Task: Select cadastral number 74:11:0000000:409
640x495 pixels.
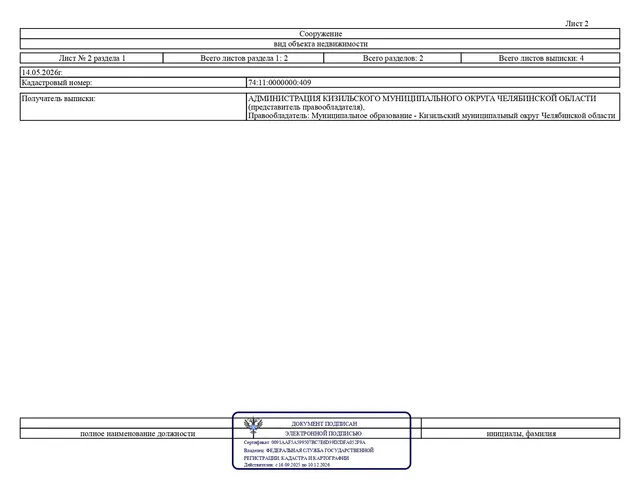Action: click(280, 82)
